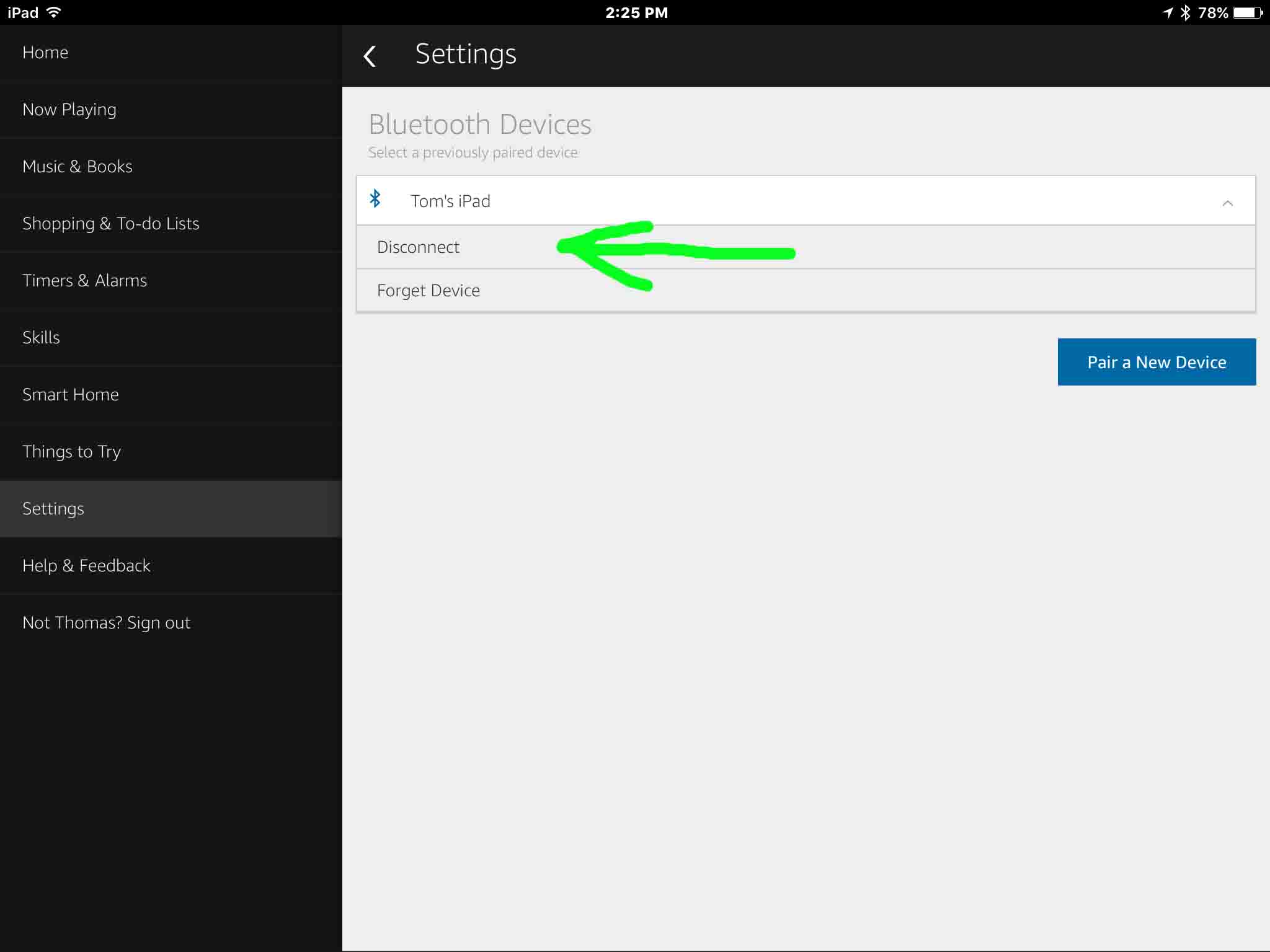
Task: View Things to Try
Action: (71, 451)
